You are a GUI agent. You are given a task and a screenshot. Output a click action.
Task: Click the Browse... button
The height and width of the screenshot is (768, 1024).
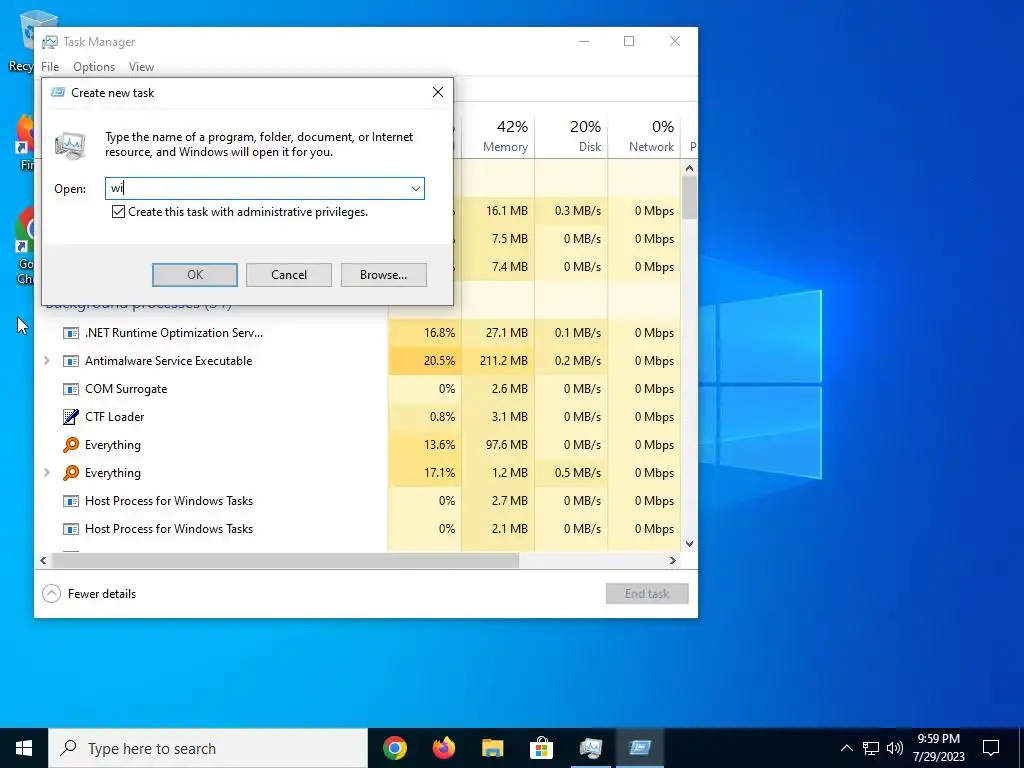(x=383, y=275)
